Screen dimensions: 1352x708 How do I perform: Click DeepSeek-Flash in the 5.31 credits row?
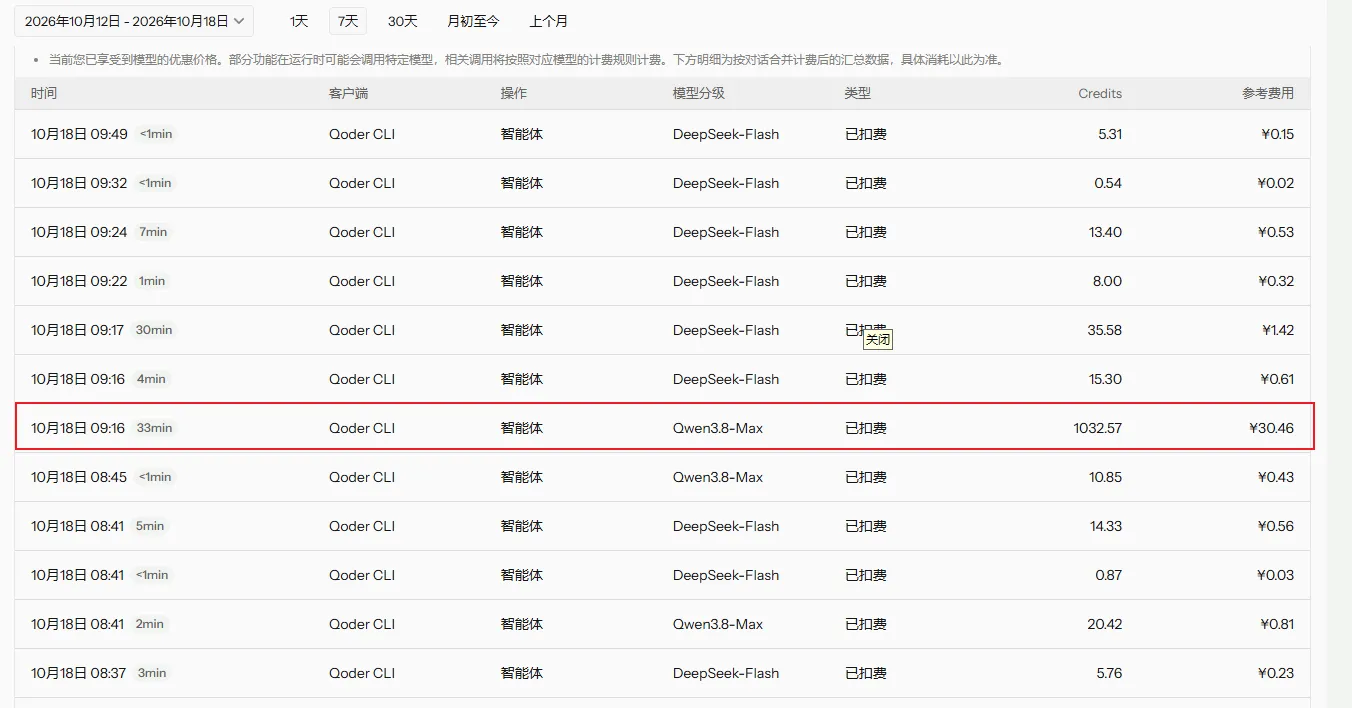(726, 134)
